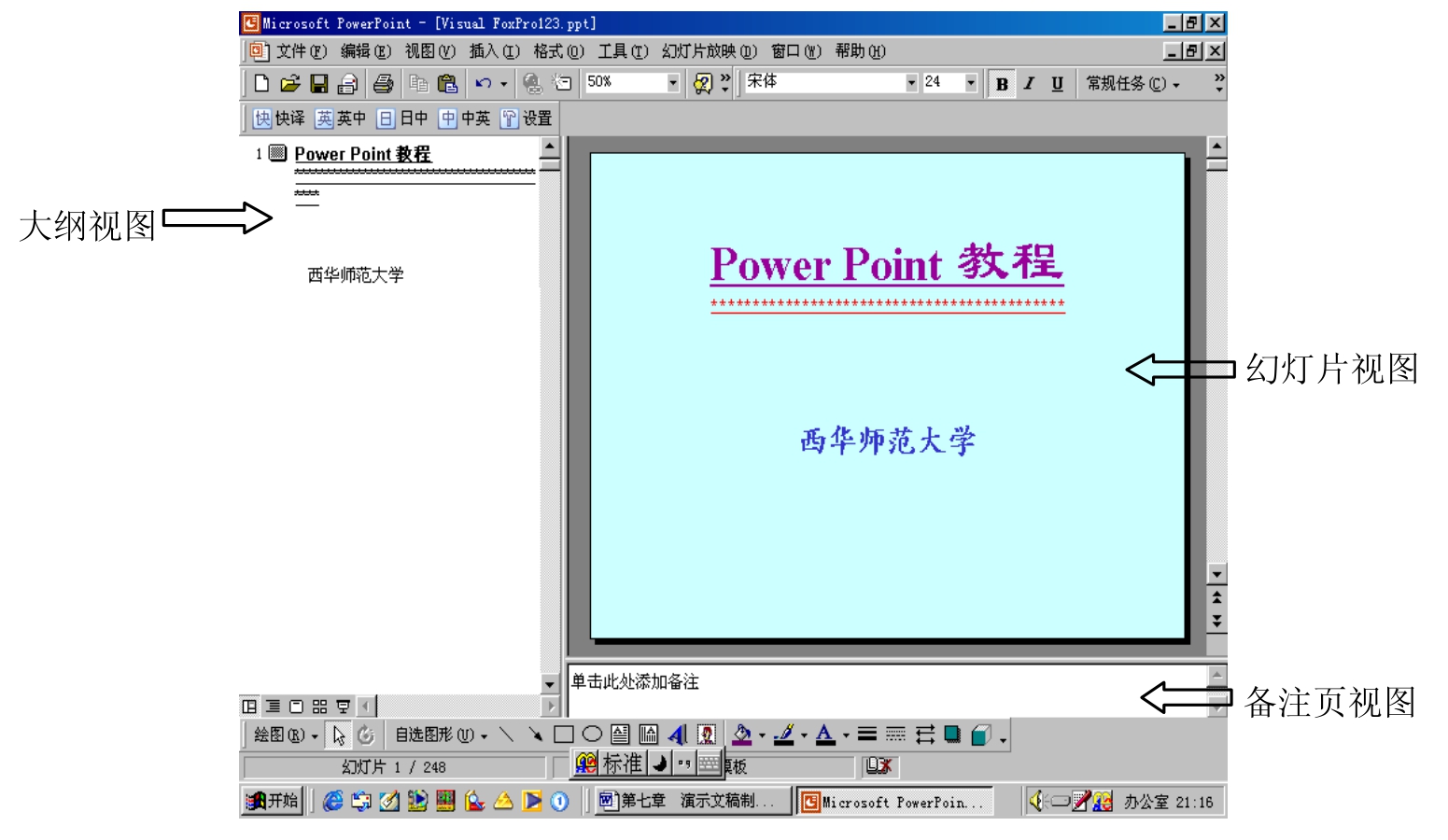Open the 插入 Insert menu
Image resolution: width=1448 pixels, height=840 pixels.
[495, 51]
